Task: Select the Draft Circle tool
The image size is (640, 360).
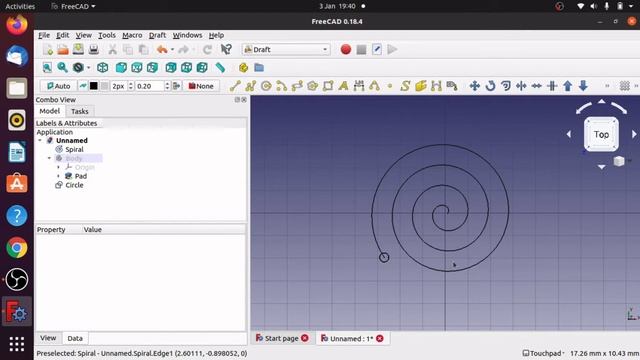Action: [266, 86]
